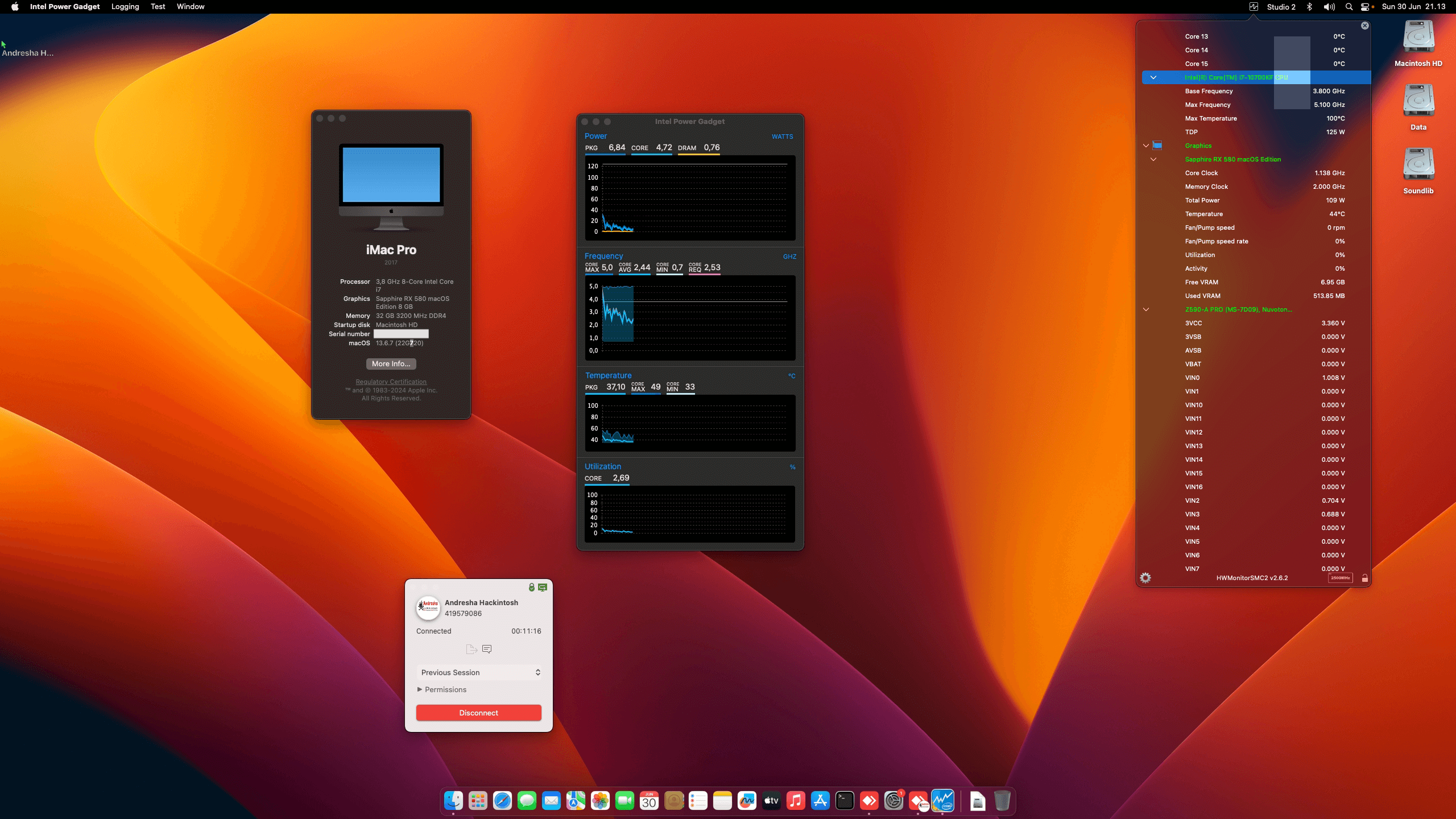Open the Logging menu

[125, 7]
